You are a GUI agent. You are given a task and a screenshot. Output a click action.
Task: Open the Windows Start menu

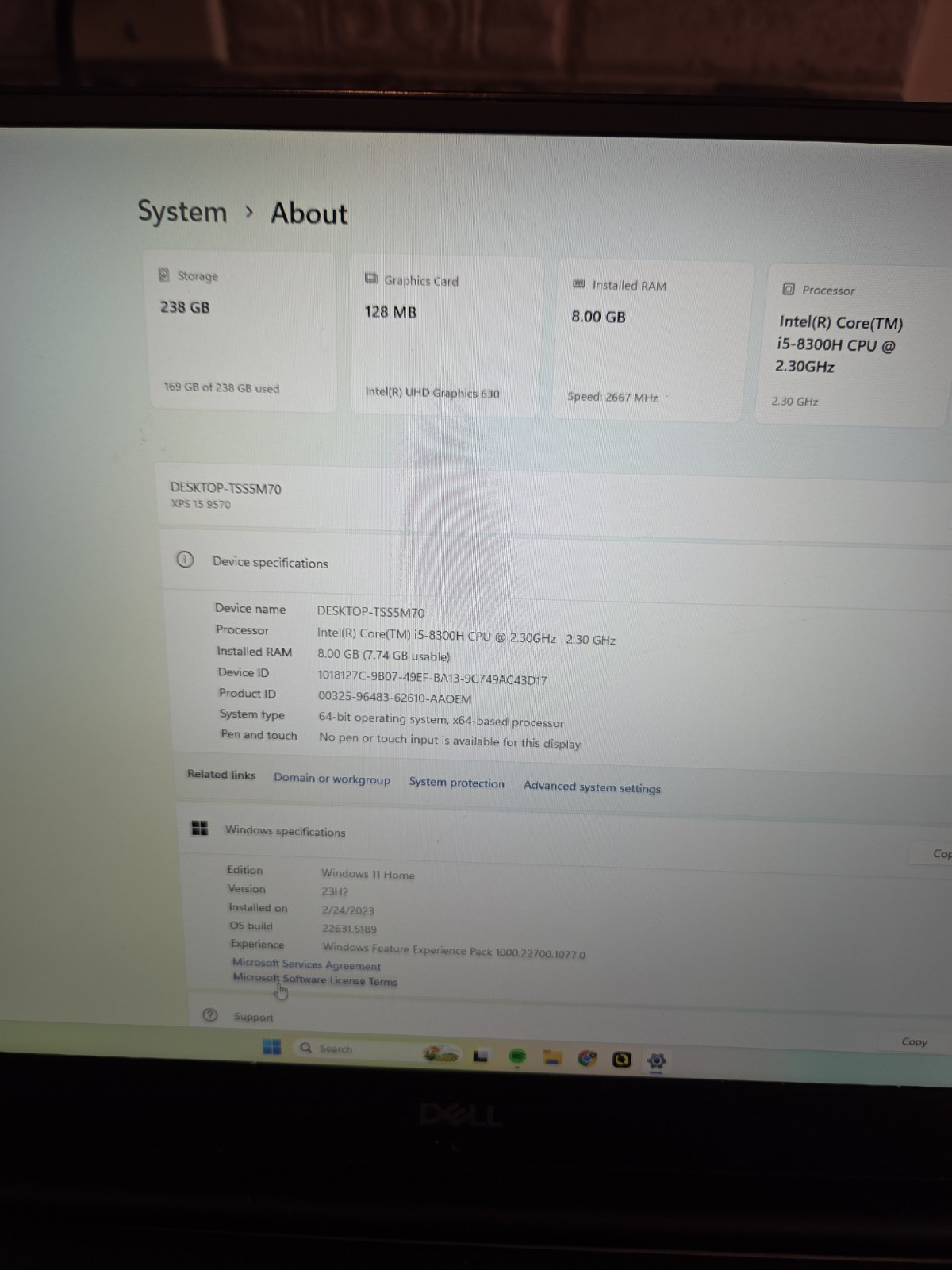click(x=271, y=1047)
